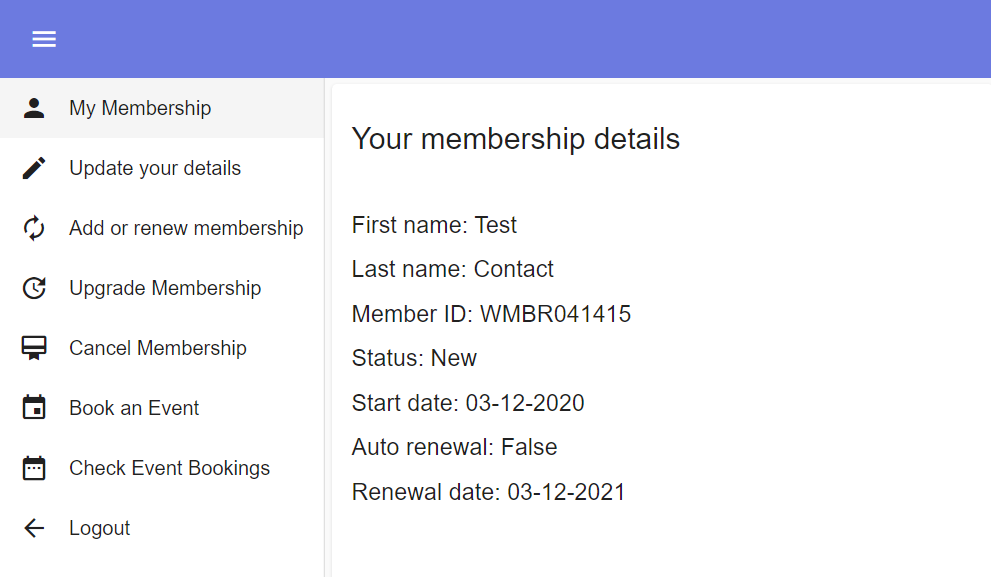The image size is (991, 577).
Task: Click the Member ID WMBR041415 text
Action: click(x=491, y=313)
